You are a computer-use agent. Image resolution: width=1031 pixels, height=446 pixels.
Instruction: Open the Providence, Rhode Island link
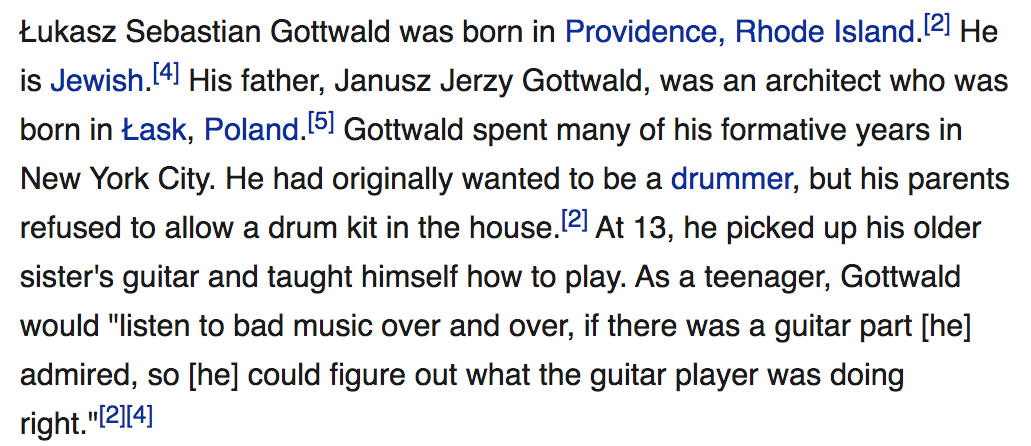click(x=741, y=32)
